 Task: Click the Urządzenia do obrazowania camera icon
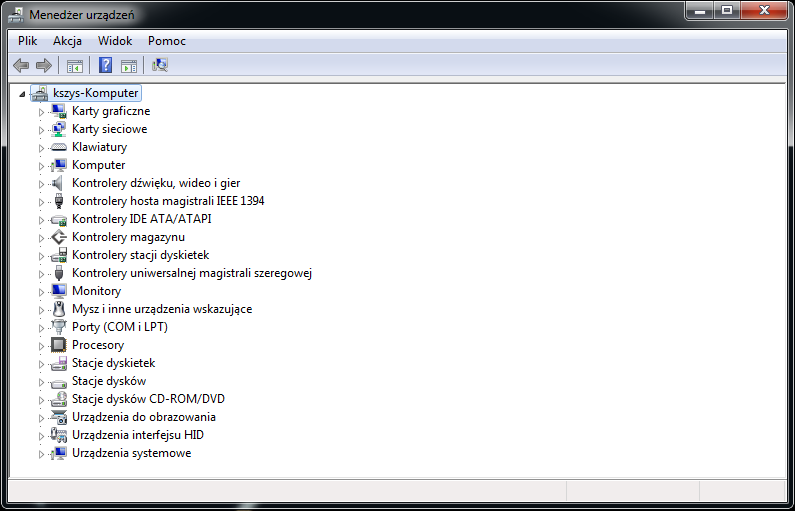coord(59,417)
